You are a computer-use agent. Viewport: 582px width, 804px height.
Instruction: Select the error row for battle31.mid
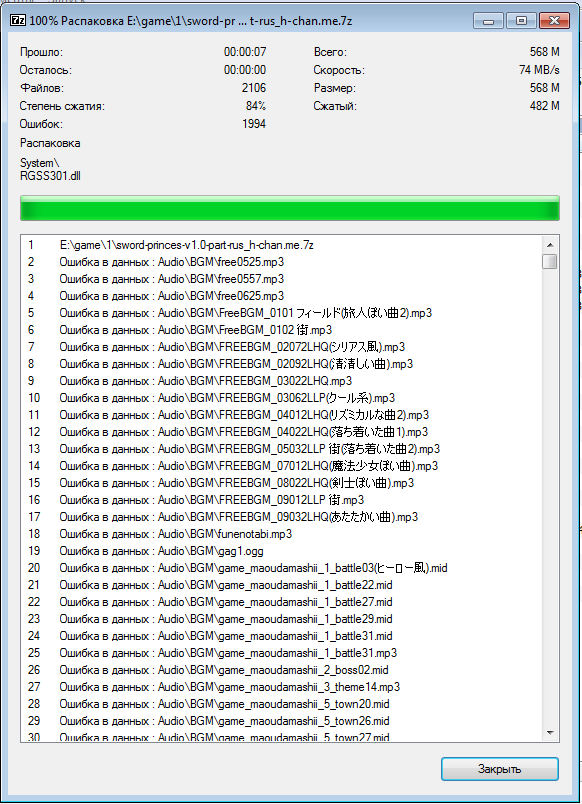[281, 636]
